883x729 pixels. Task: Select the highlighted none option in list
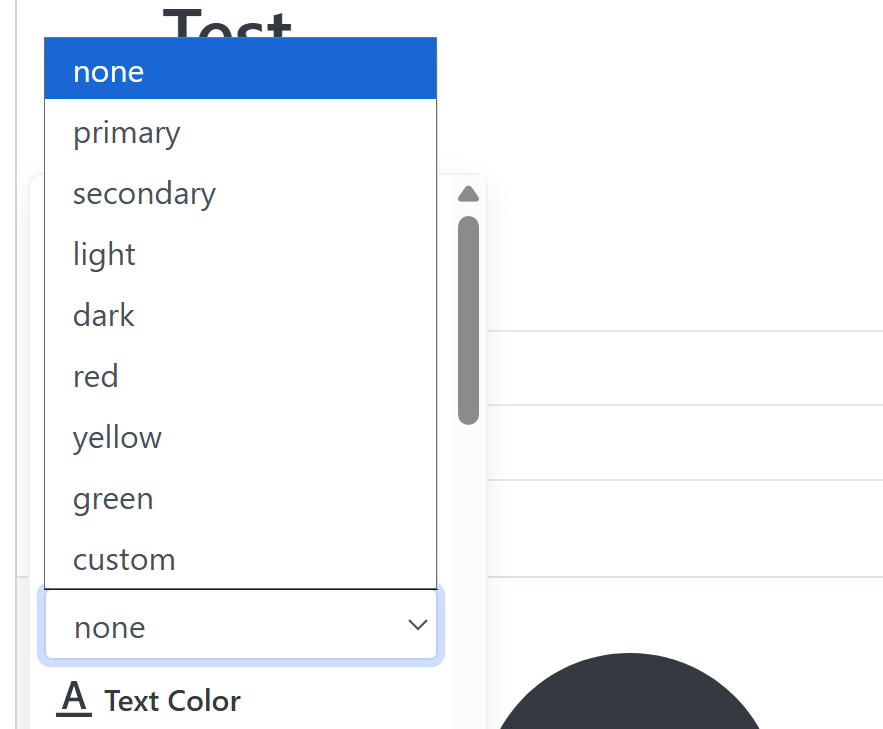click(x=240, y=72)
